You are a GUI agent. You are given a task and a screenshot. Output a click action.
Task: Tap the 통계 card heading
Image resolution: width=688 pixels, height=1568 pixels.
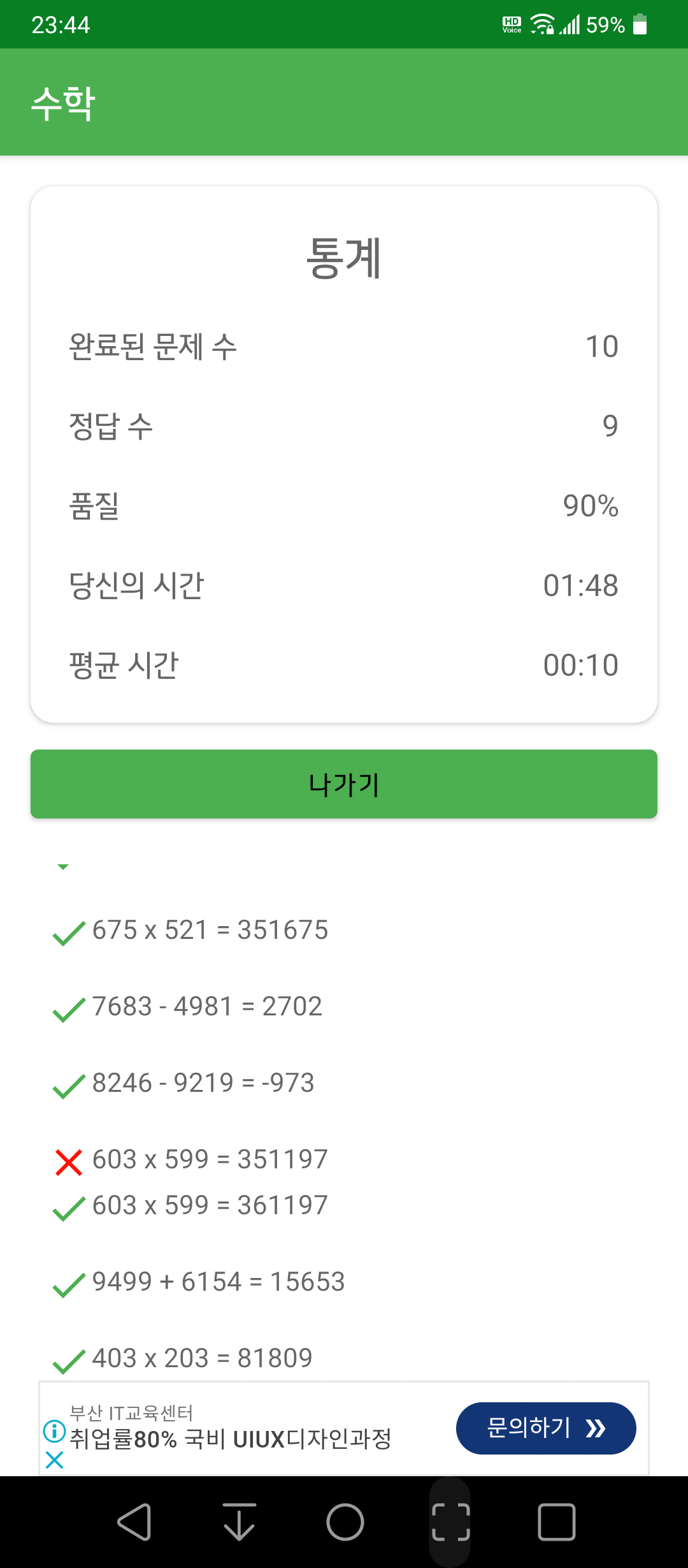344,258
